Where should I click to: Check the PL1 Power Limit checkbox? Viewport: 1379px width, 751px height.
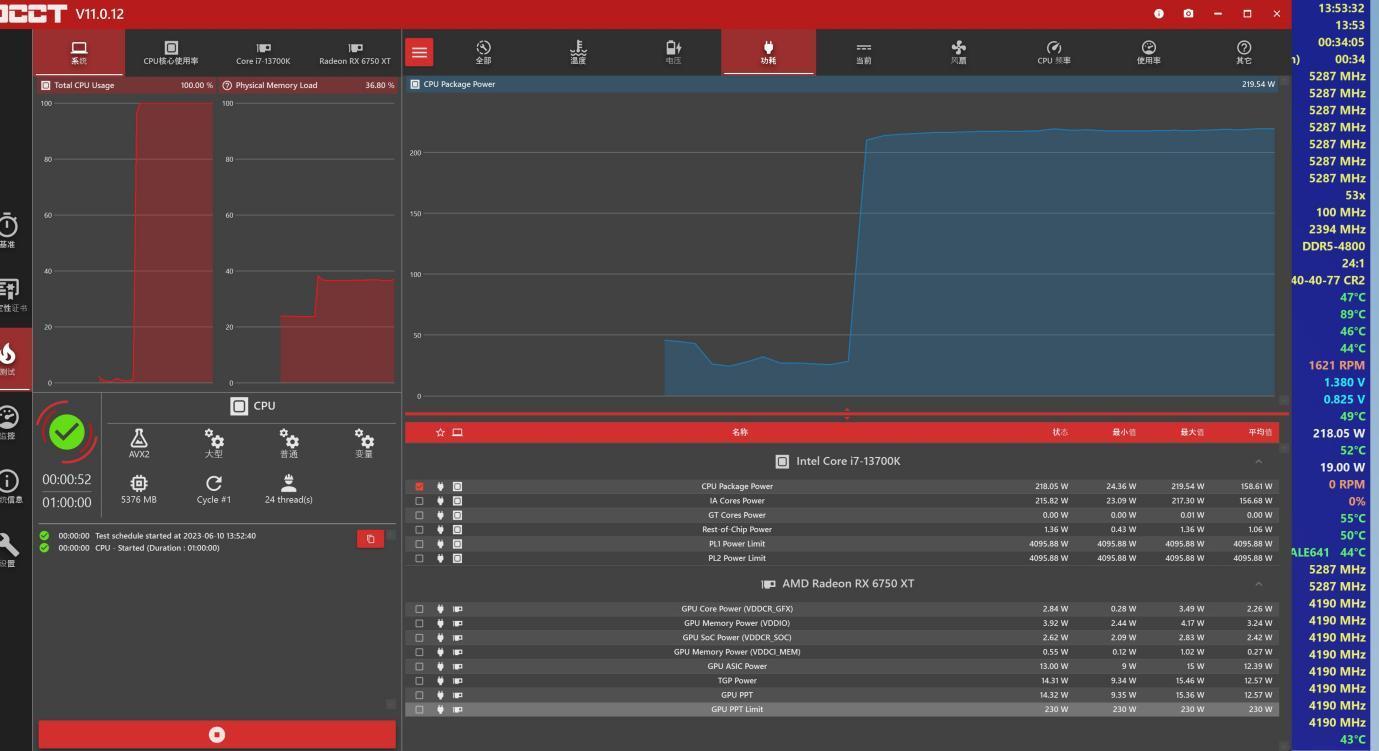pyautogui.click(x=419, y=544)
